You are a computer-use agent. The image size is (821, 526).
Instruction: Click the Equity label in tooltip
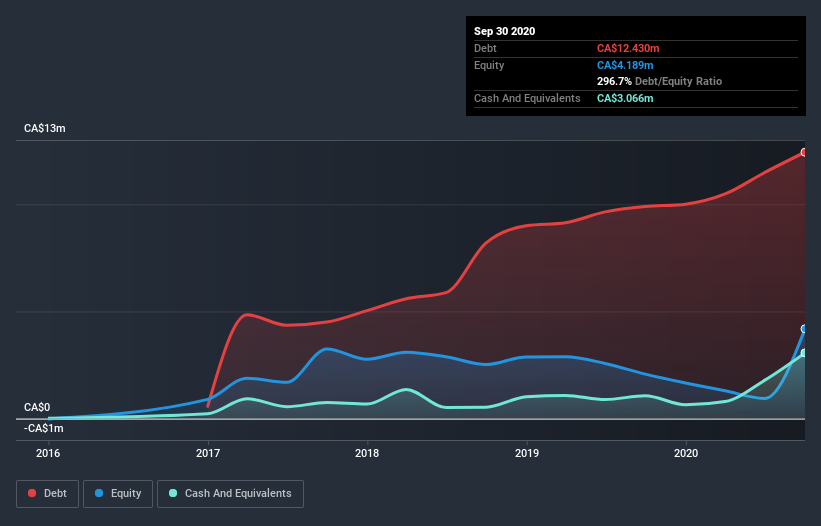(489, 65)
